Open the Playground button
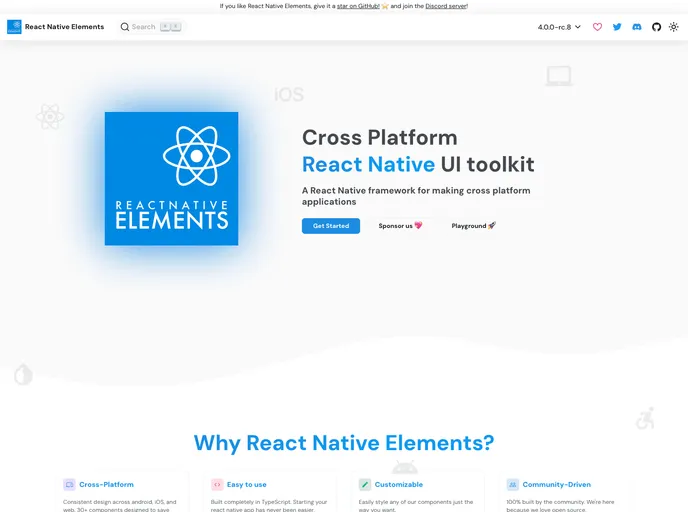The width and height of the screenshot is (688, 512). pos(473,226)
